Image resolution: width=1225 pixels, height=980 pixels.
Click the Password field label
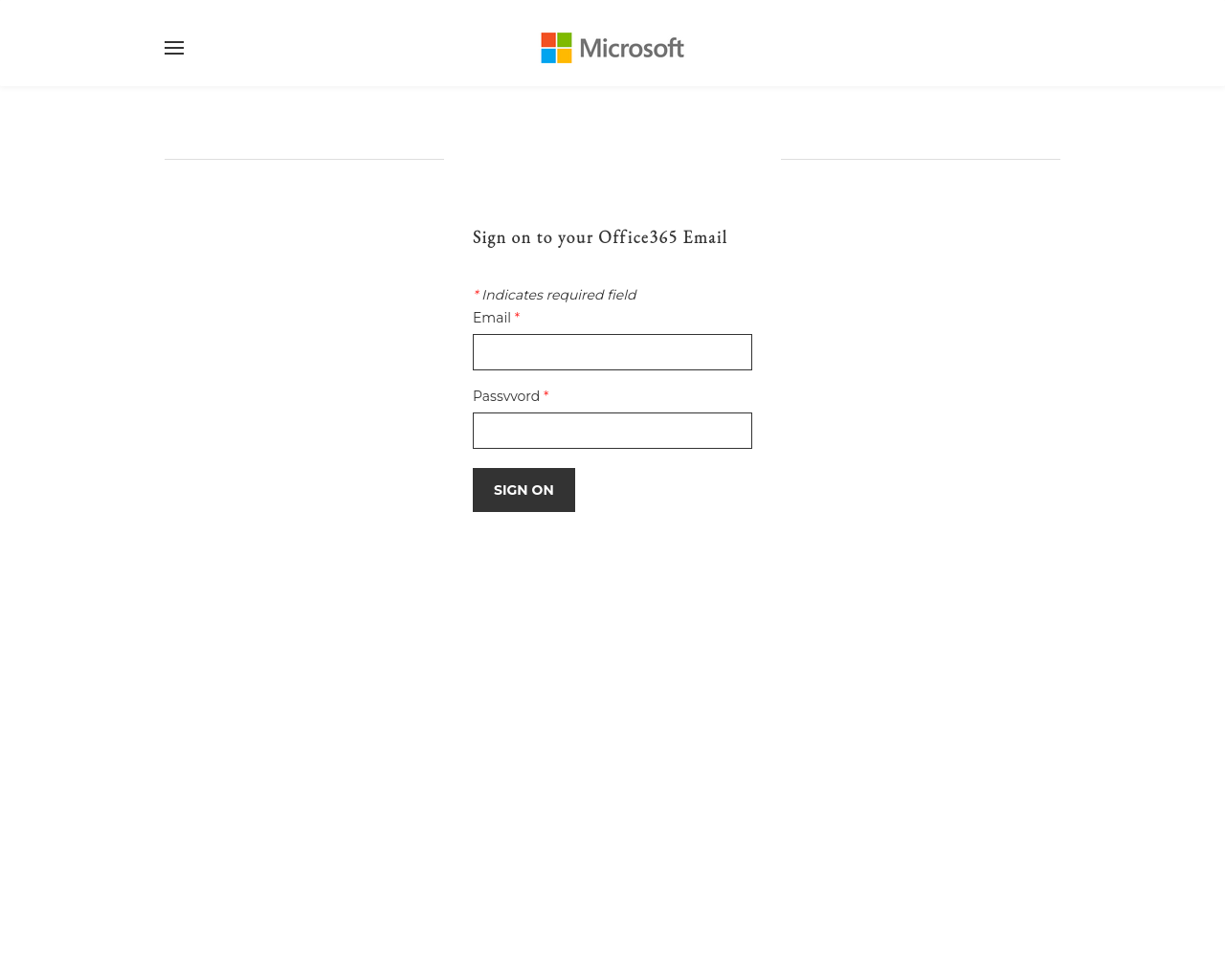505,396
